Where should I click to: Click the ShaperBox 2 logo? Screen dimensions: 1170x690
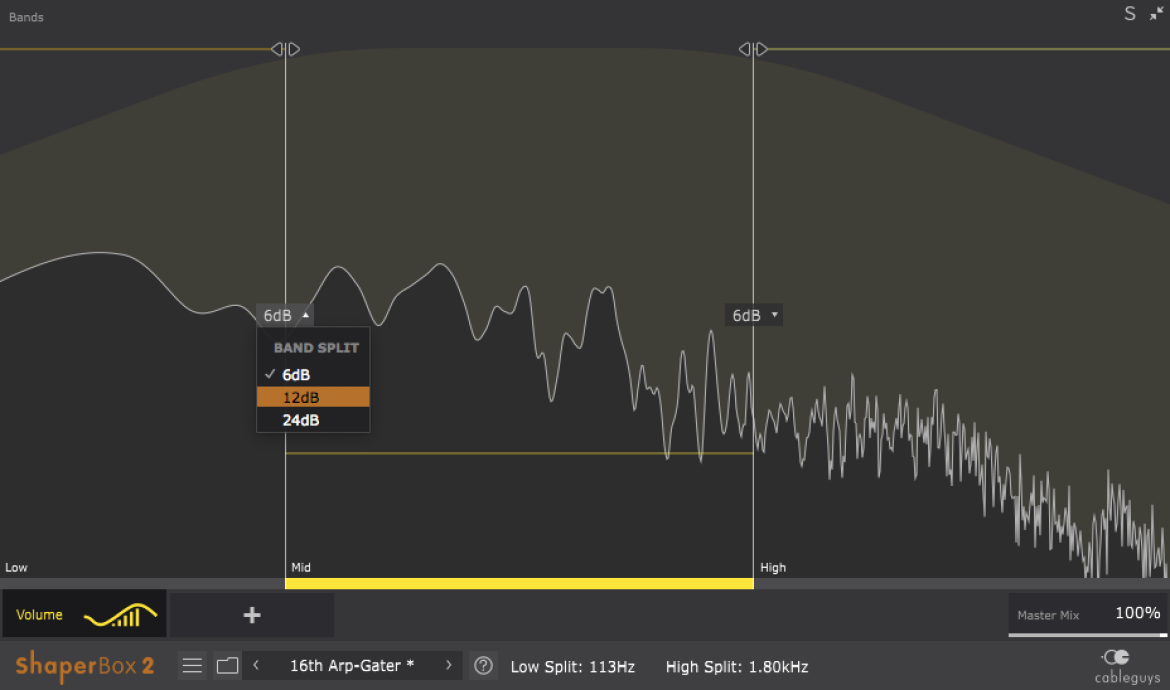(84, 665)
